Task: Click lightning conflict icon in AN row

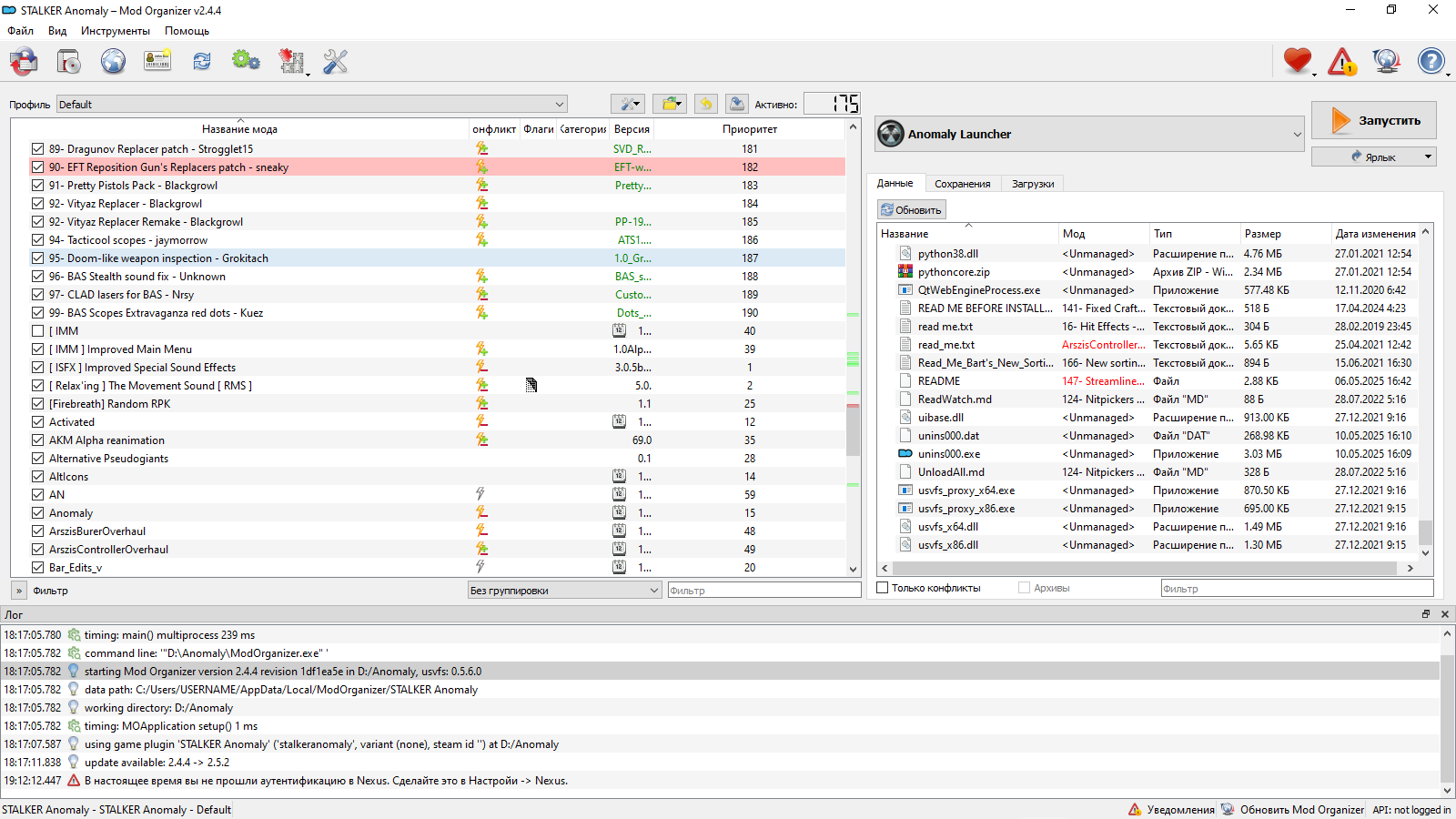Action: 480,494
